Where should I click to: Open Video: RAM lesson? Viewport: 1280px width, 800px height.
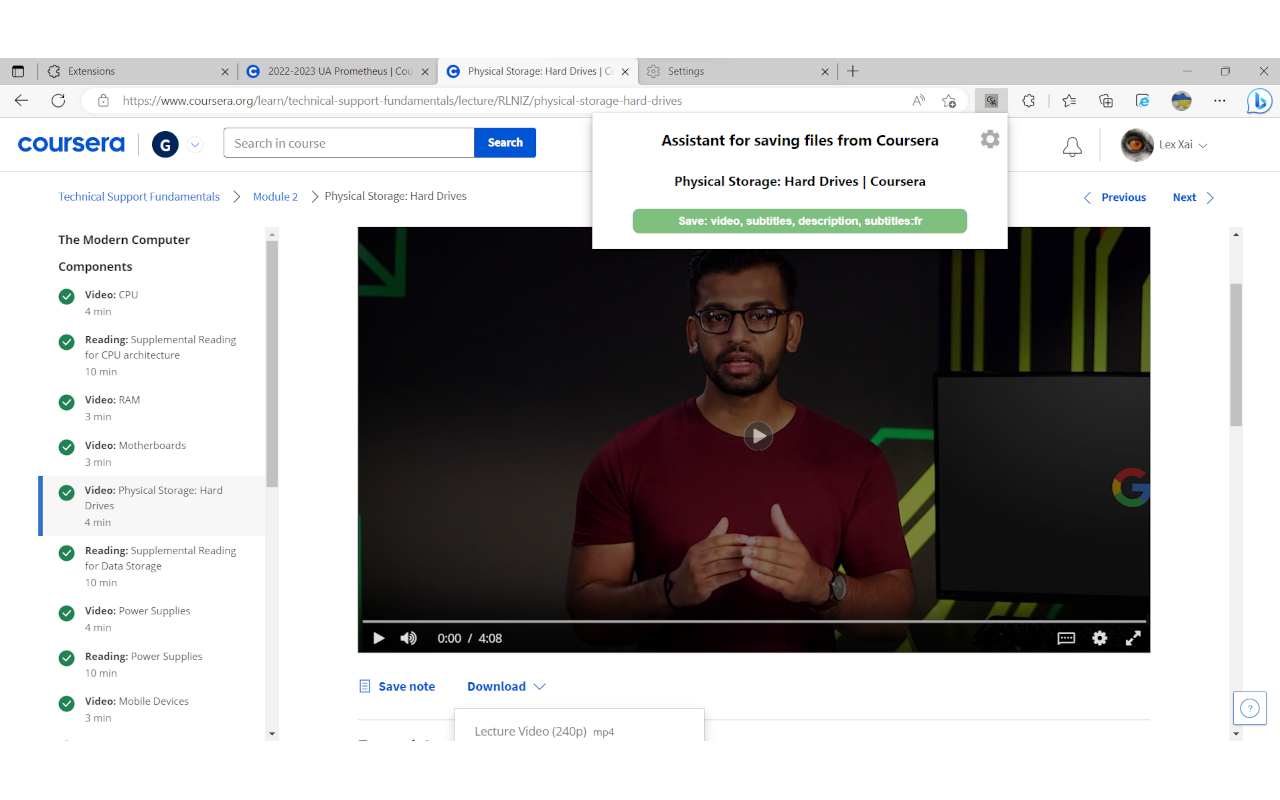tap(152, 407)
